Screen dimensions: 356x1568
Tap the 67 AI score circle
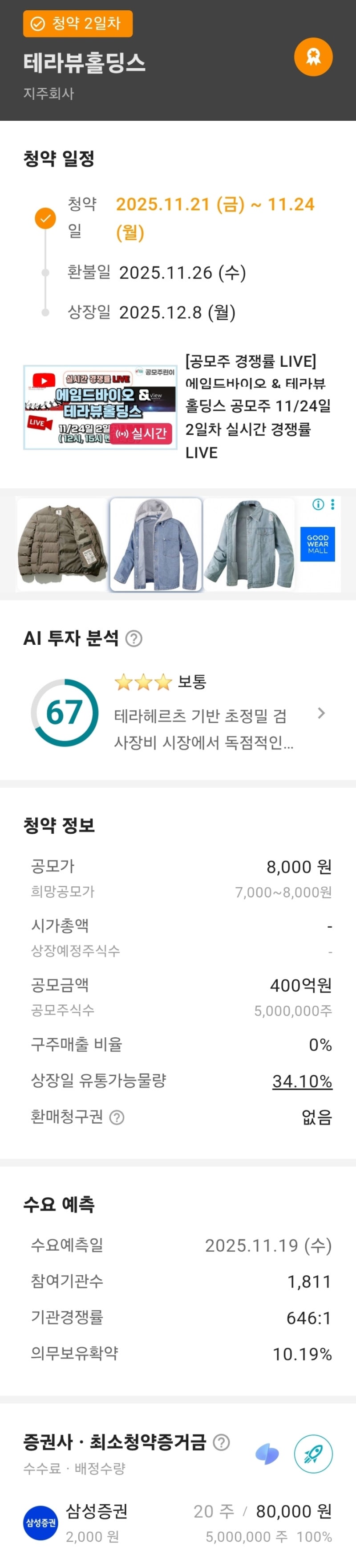pos(65,713)
